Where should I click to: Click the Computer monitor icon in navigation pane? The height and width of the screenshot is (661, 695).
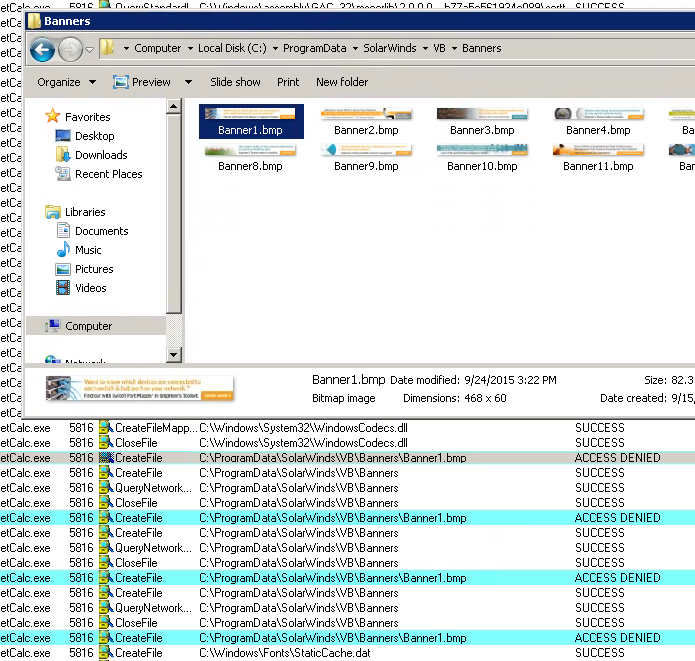coord(53,326)
